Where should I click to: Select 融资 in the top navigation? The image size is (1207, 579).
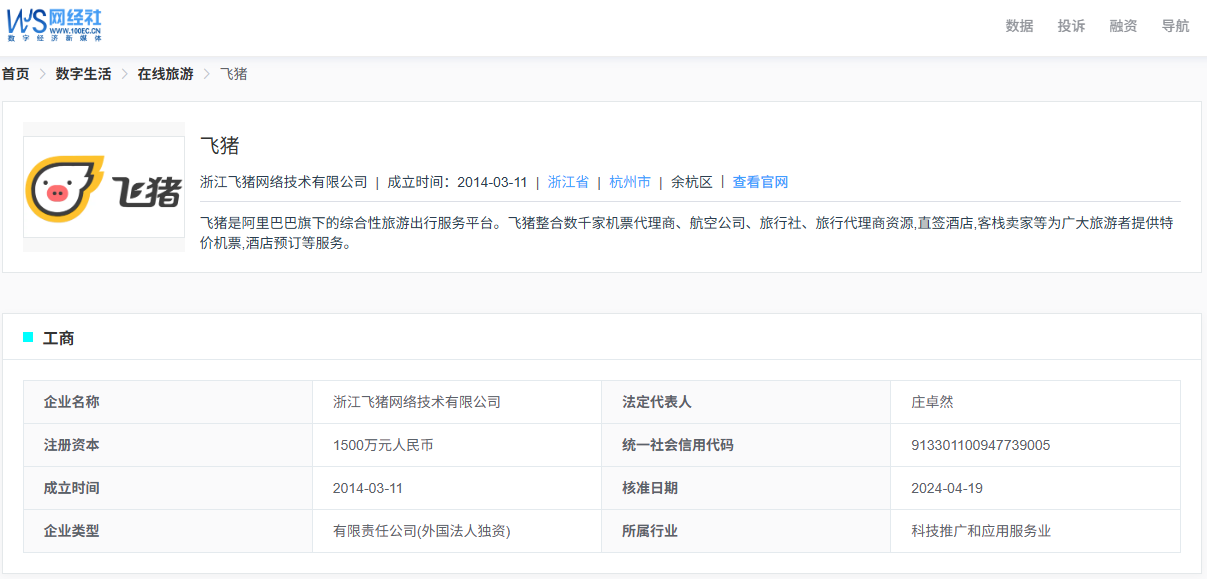[1123, 26]
